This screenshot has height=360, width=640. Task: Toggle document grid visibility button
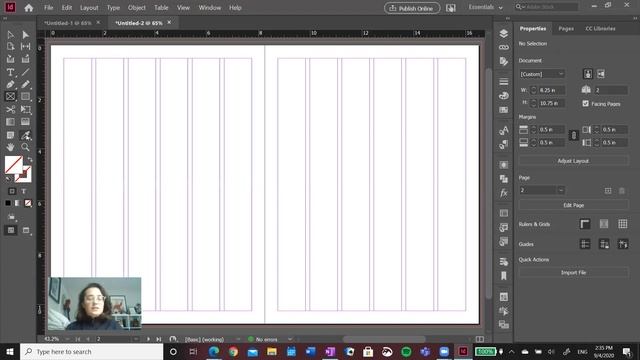click(x=622, y=224)
